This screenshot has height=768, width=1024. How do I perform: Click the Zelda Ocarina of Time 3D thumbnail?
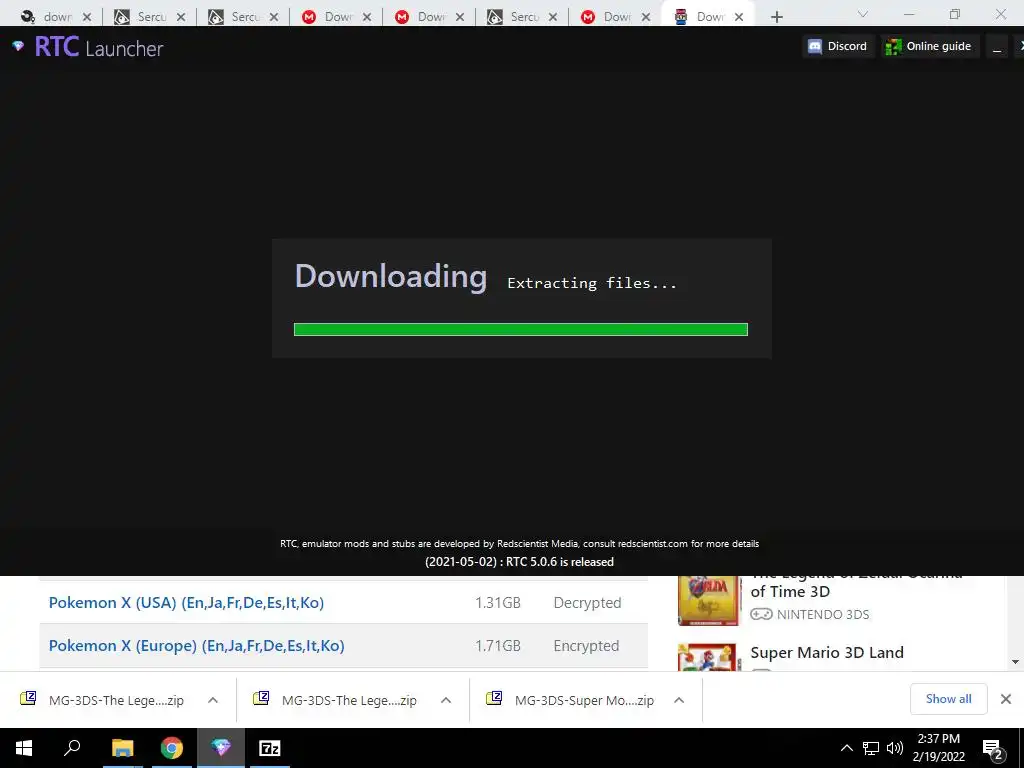[x=709, y=601]
